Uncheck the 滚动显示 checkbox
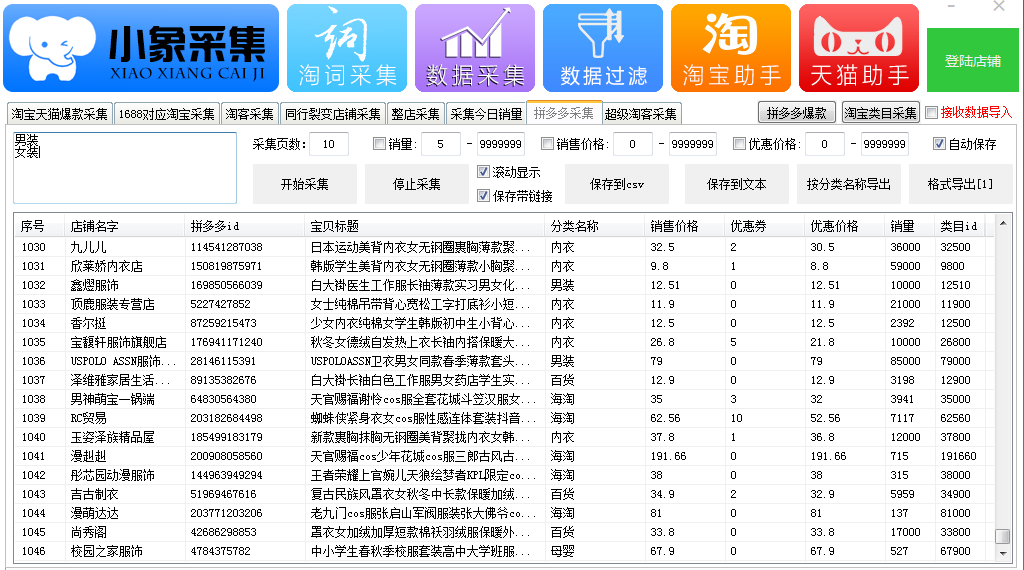1024x570 pixels. pyautogui.click(x=483, y=172)
